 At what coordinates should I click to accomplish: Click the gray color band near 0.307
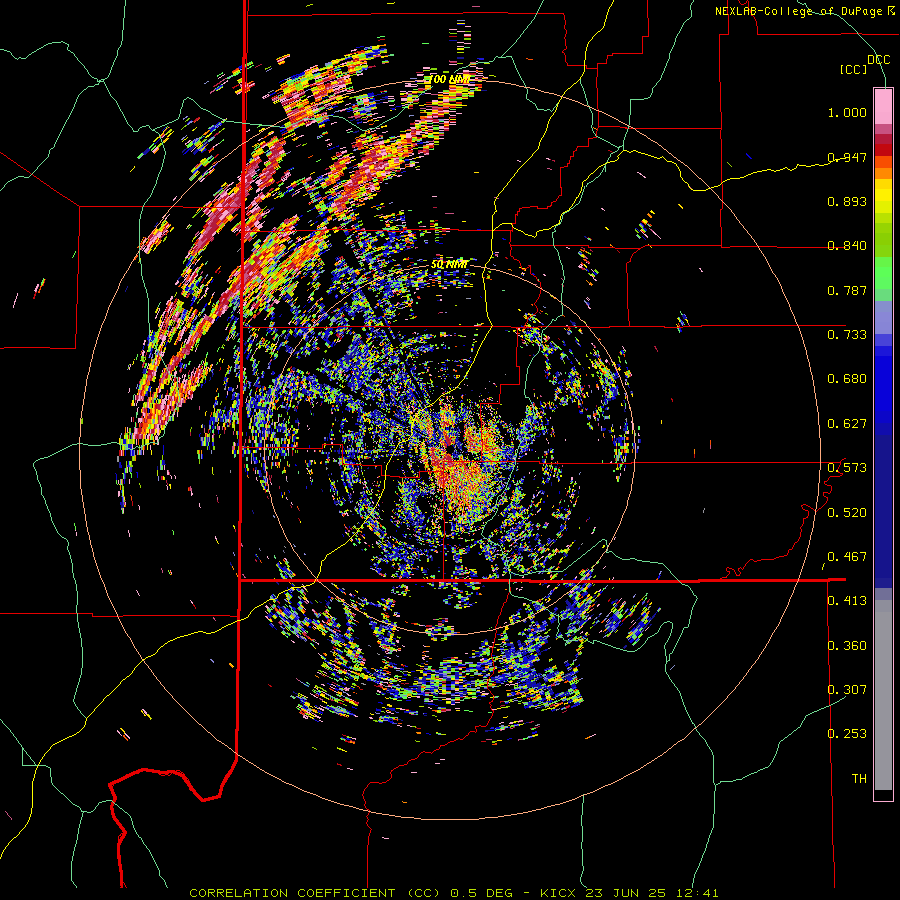pos(883,695)
